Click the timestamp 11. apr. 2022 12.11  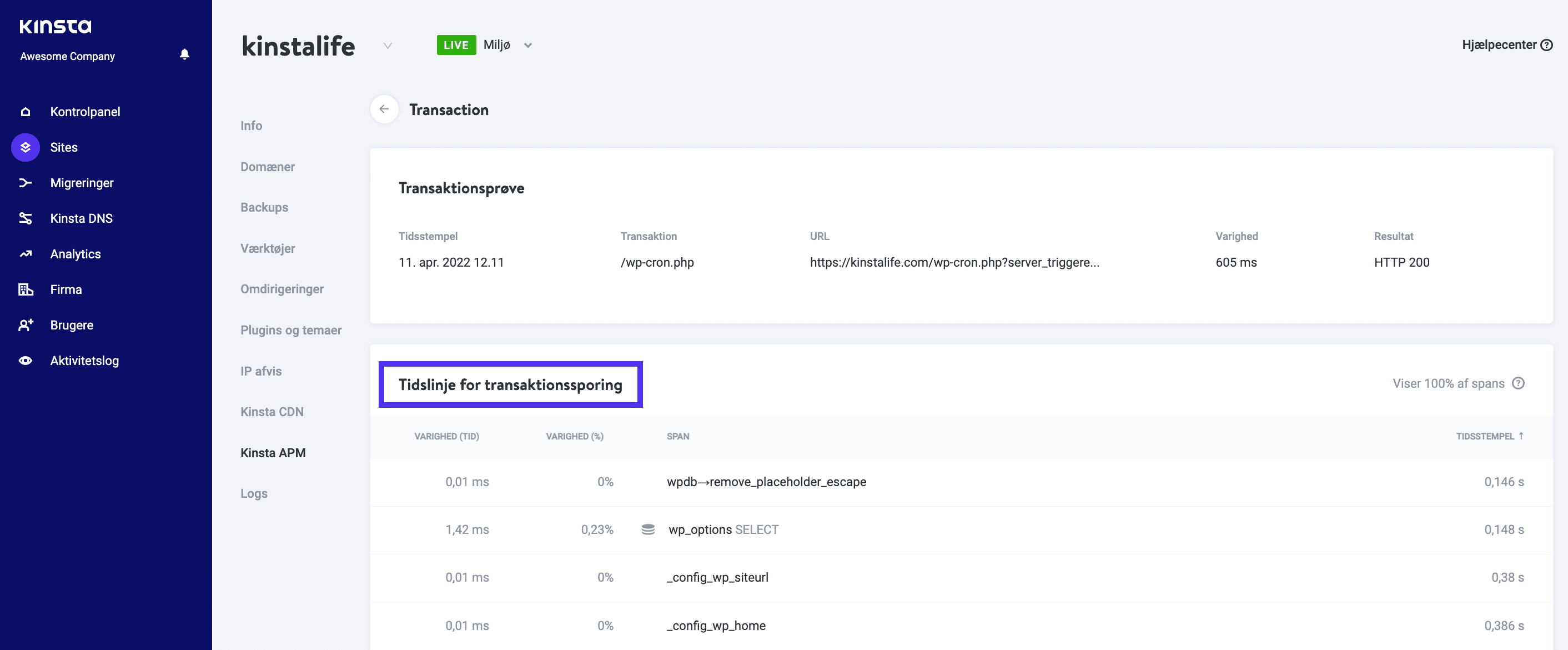click(450, 262)
